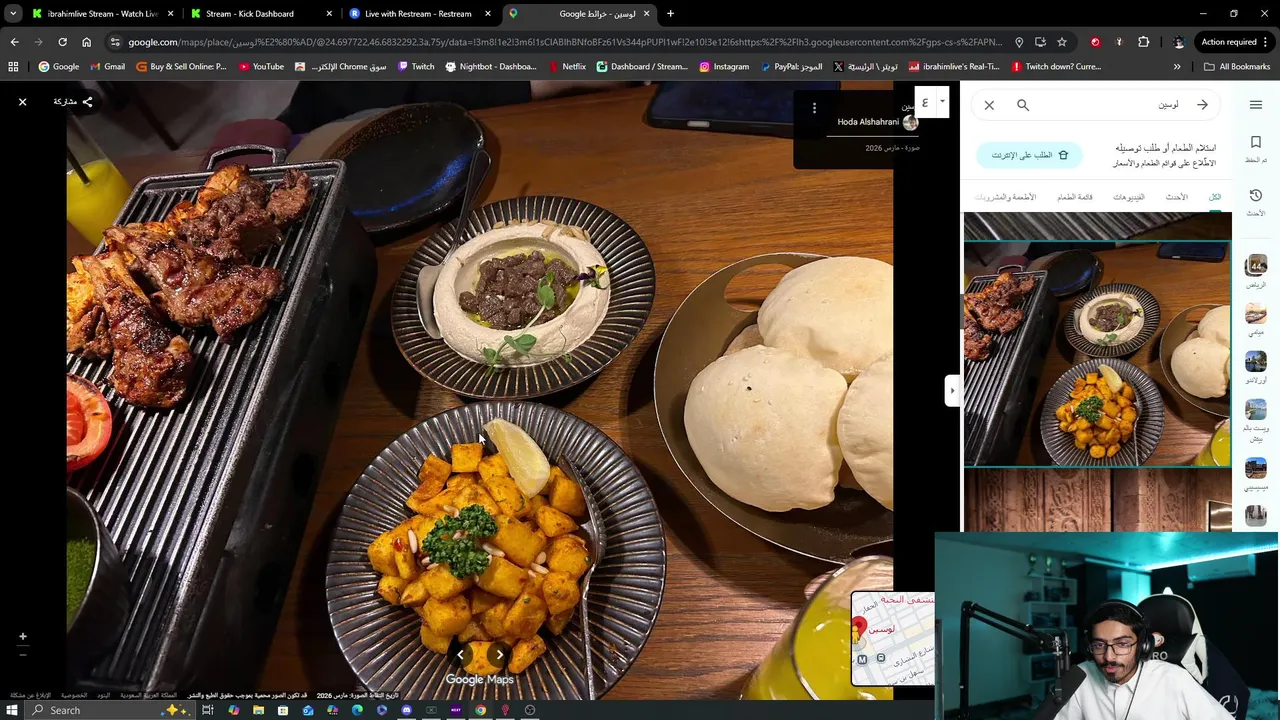The height and width of the screenshot is (720, 1280).
Task: Zoom out the photo with the minus icon
Action: (22, 654)
